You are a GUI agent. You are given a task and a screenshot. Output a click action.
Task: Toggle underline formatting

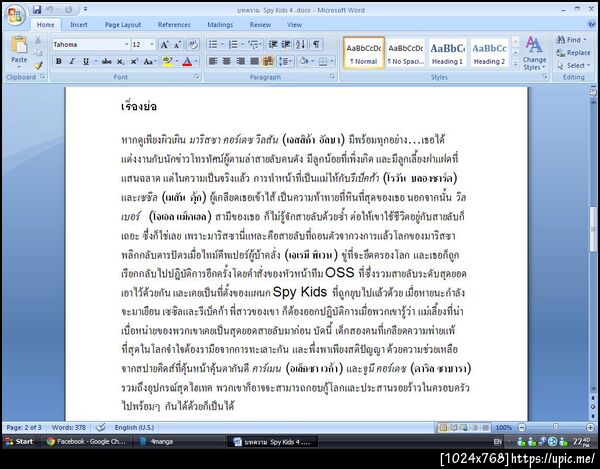tap(86, 61)
